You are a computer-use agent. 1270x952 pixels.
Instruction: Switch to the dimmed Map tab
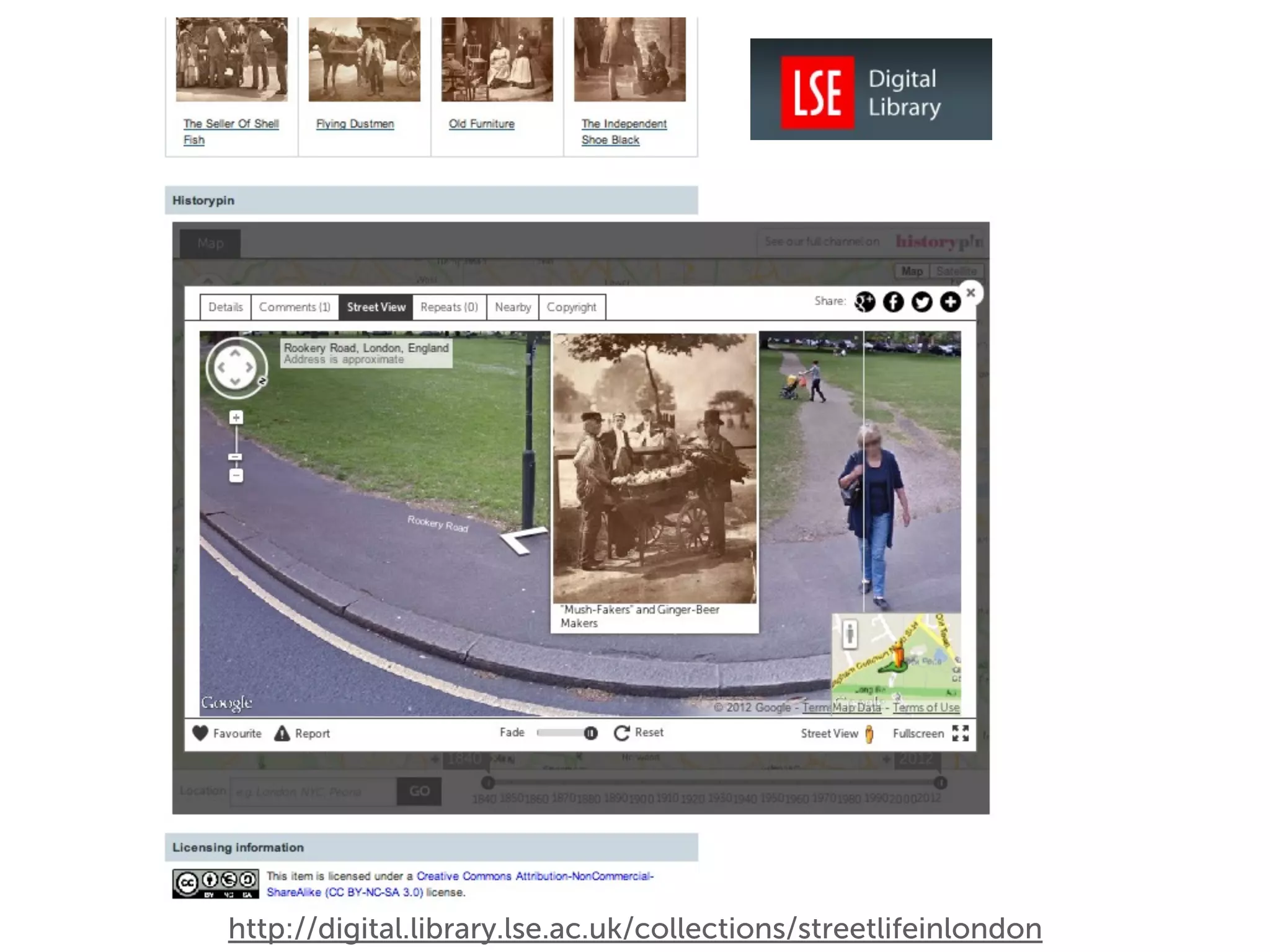coord(210,244)
